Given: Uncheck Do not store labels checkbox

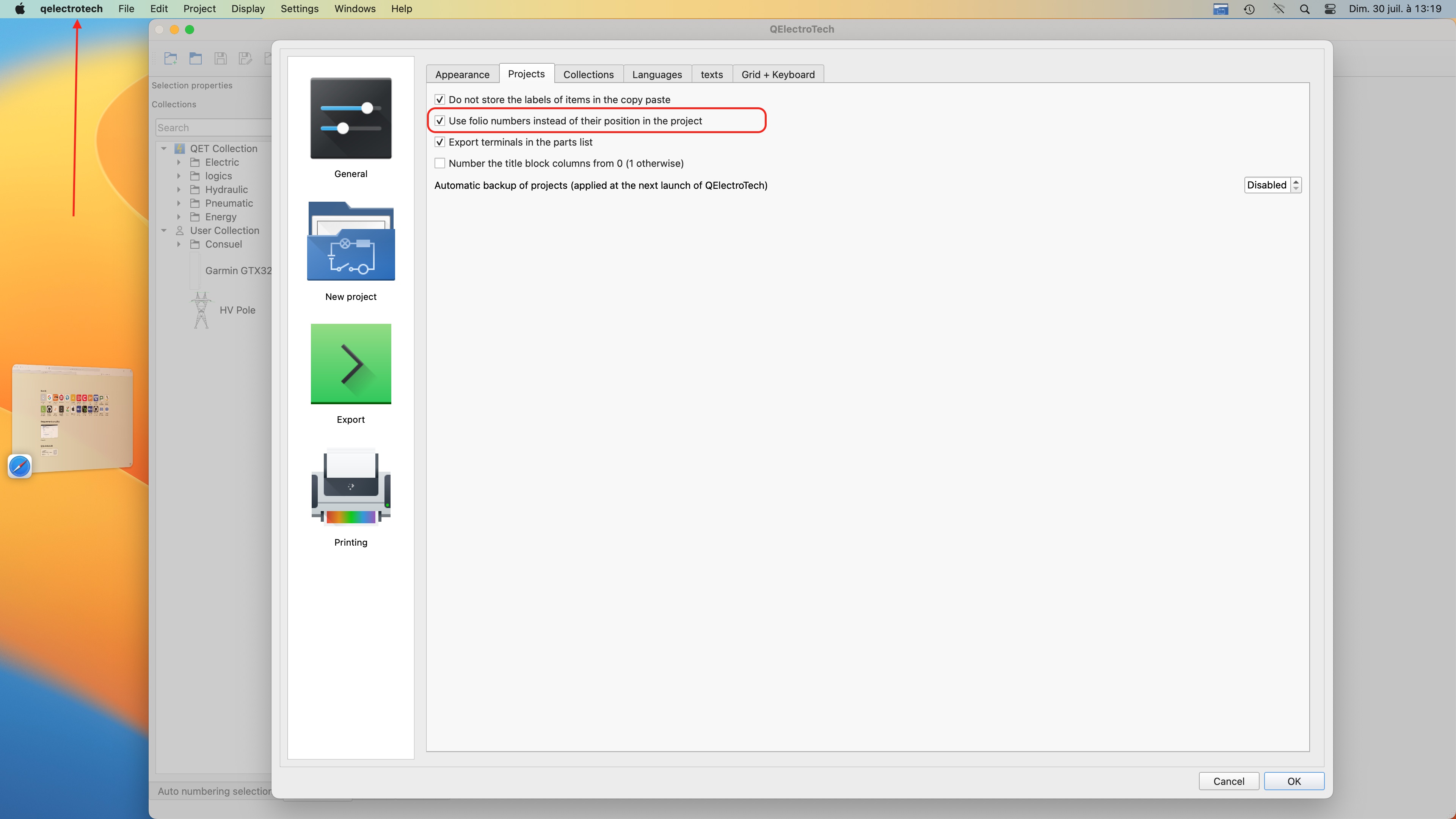Looking at the screenshot, I should pos(440,99).
